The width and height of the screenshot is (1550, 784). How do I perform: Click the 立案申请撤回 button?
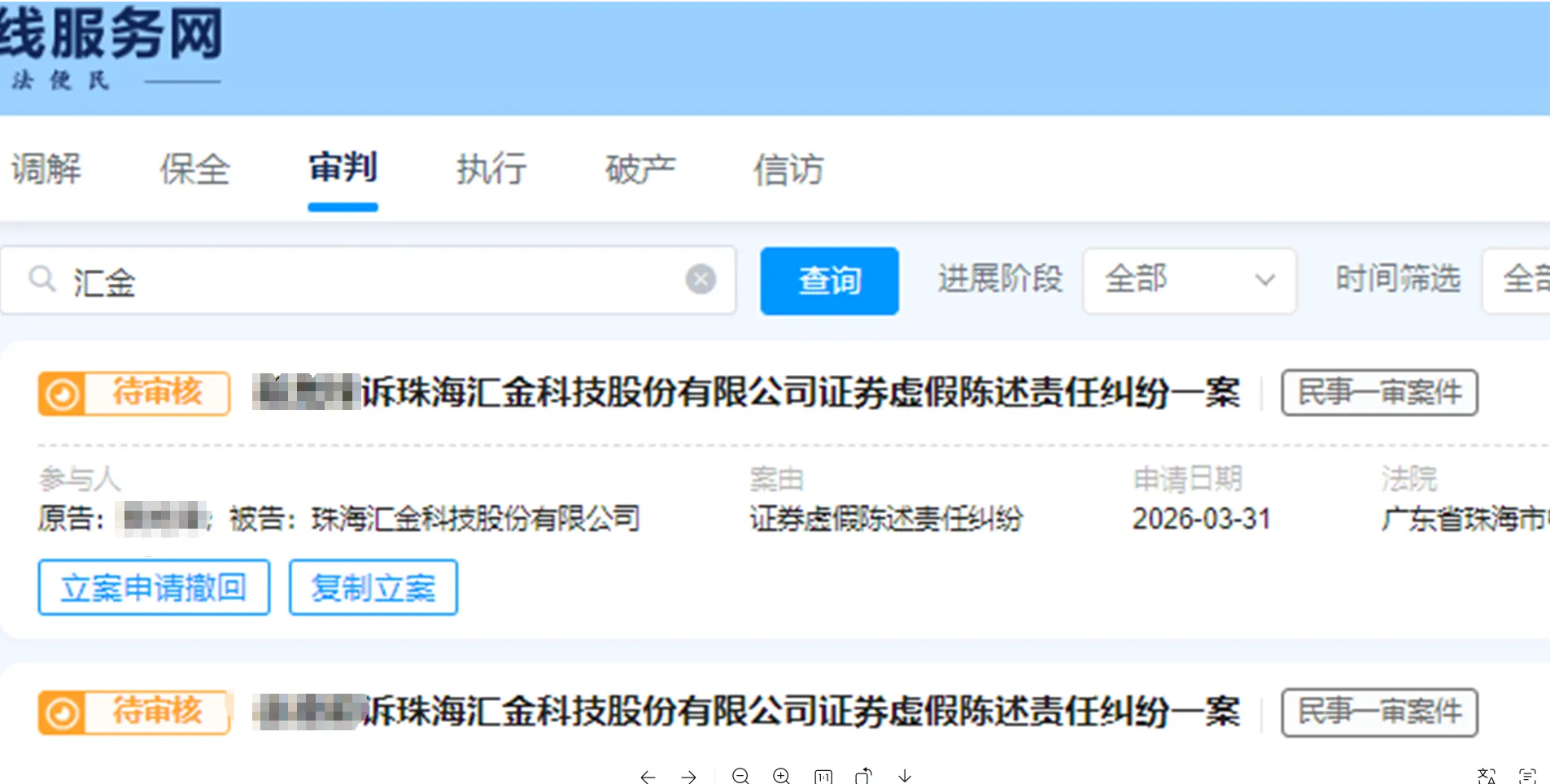pyautogui.click(x=154, y=587)
